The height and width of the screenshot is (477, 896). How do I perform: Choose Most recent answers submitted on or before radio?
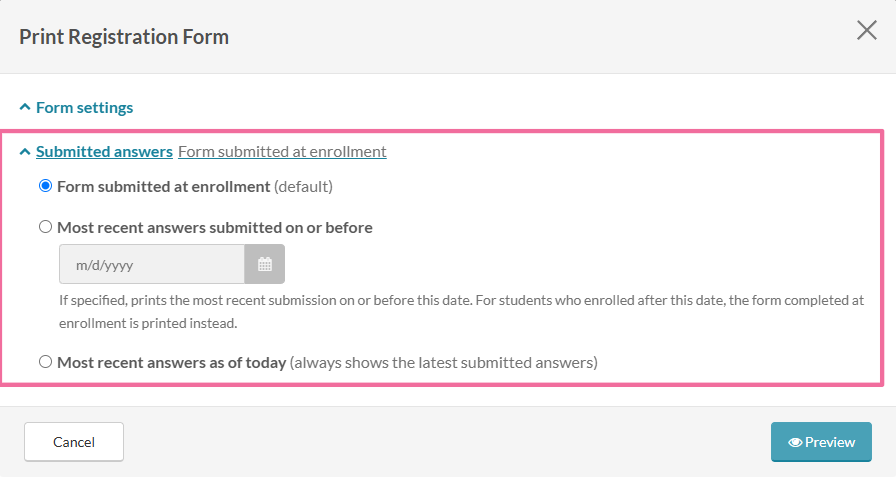45,227
